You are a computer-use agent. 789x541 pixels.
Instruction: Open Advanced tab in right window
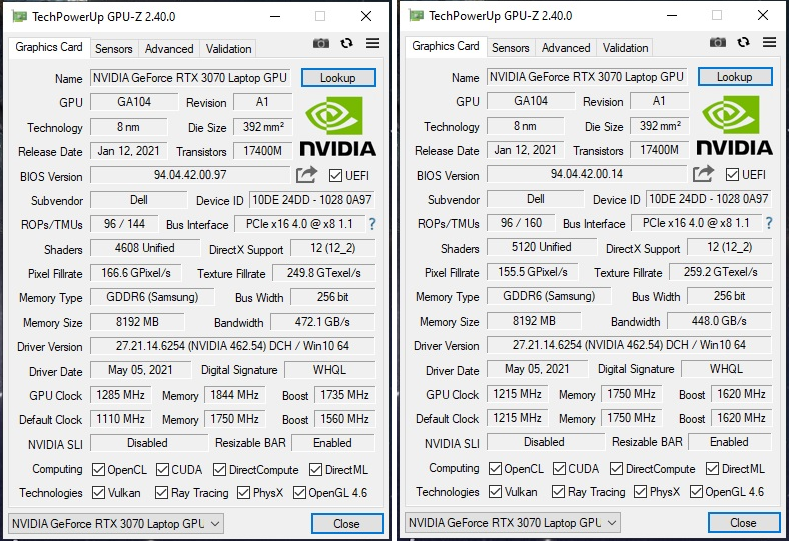pos(566,48)
